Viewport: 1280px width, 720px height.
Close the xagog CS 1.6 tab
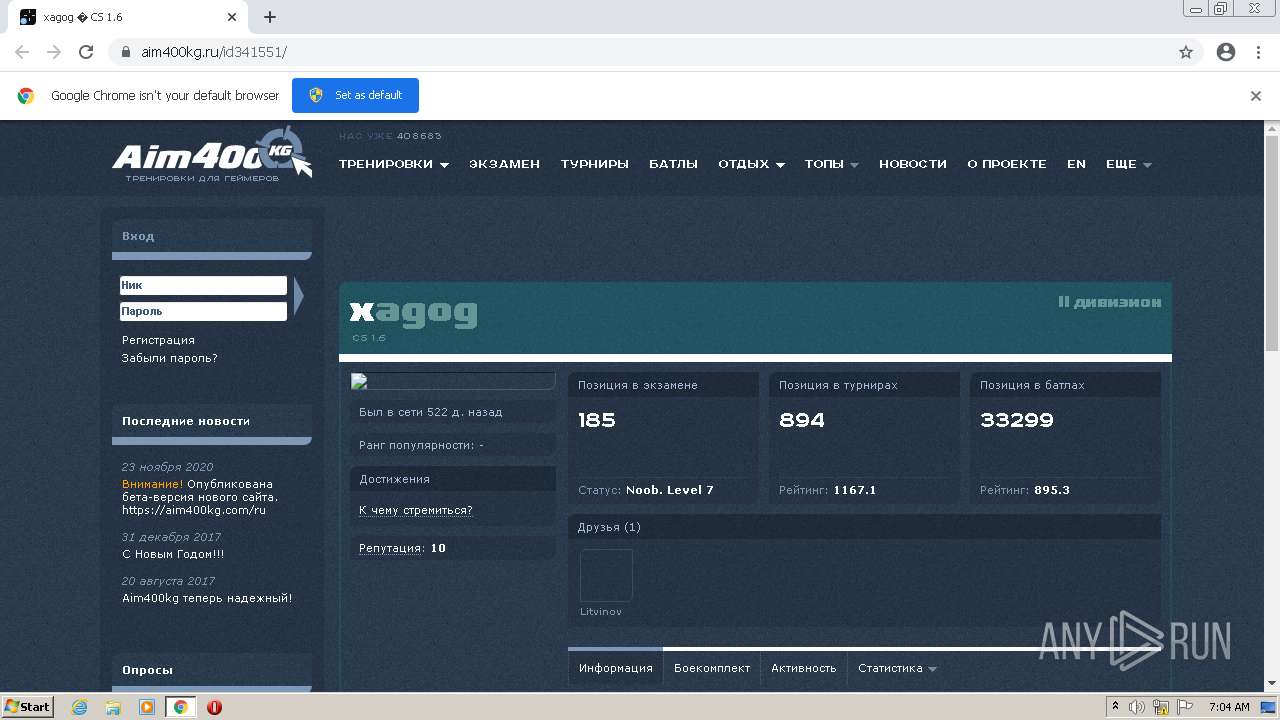[233, 17]
